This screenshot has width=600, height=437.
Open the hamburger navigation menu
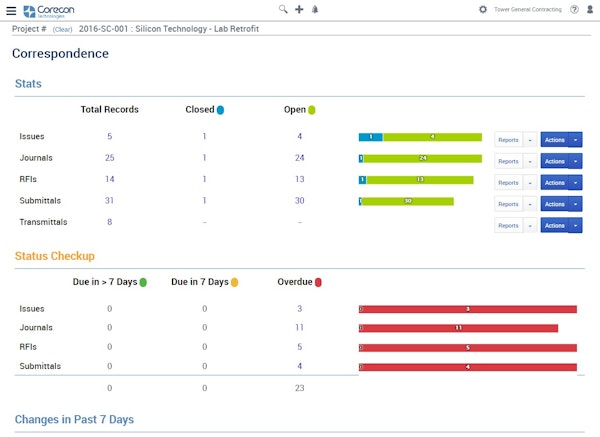click(x=11, y=10)
